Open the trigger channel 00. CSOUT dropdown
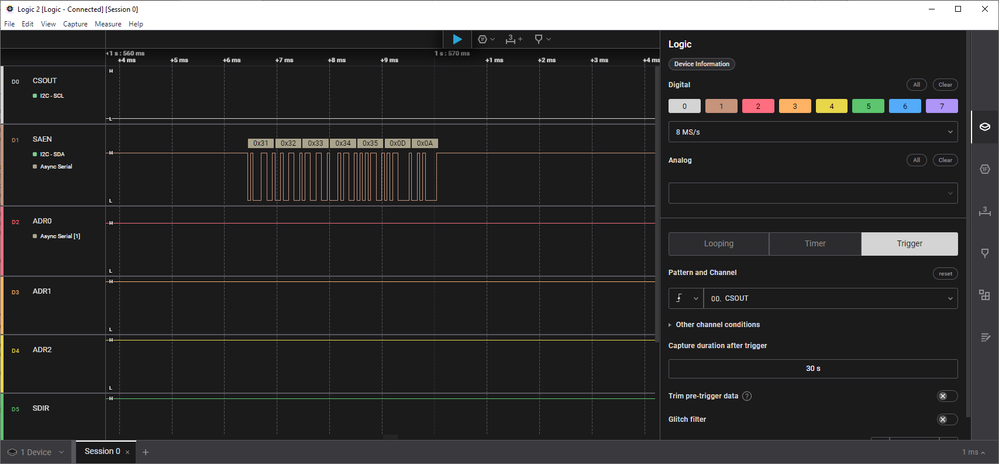Viewport: 999px width, 464px height. pyautogui.click(x=831, y=298)
